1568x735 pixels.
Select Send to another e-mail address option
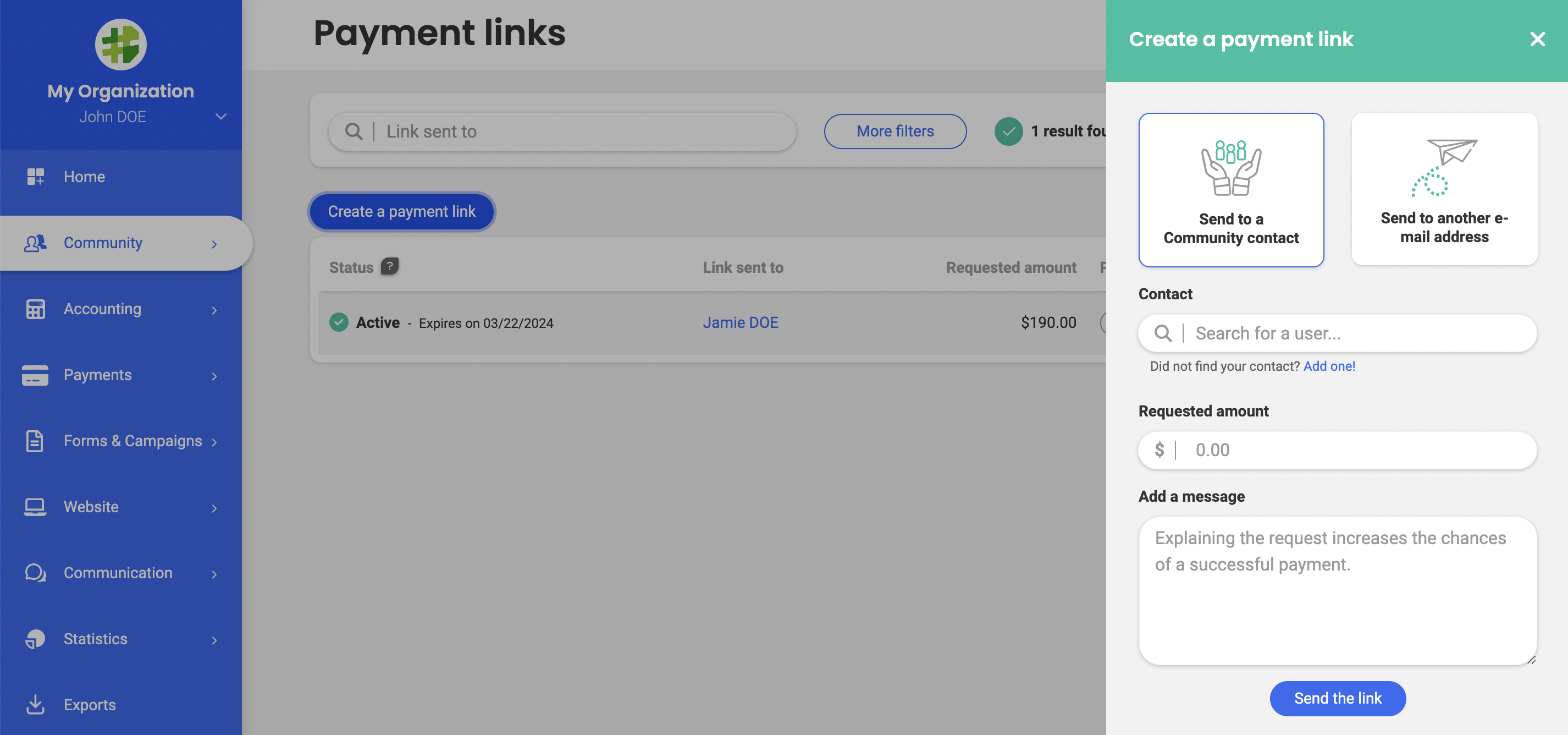coord(1444,189)
